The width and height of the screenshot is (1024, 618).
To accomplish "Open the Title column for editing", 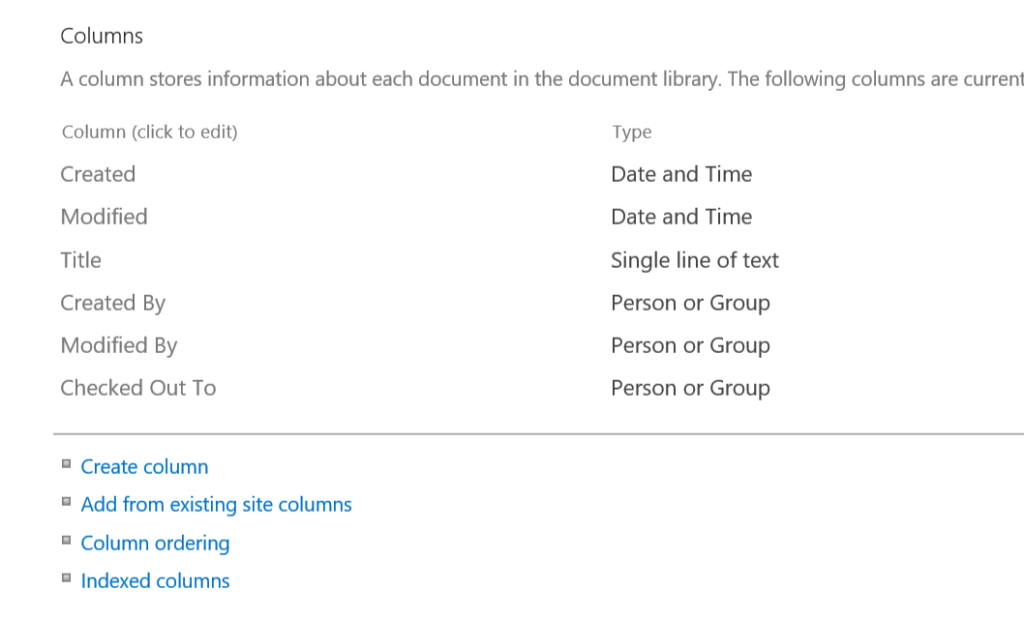I will click(81, 260).
